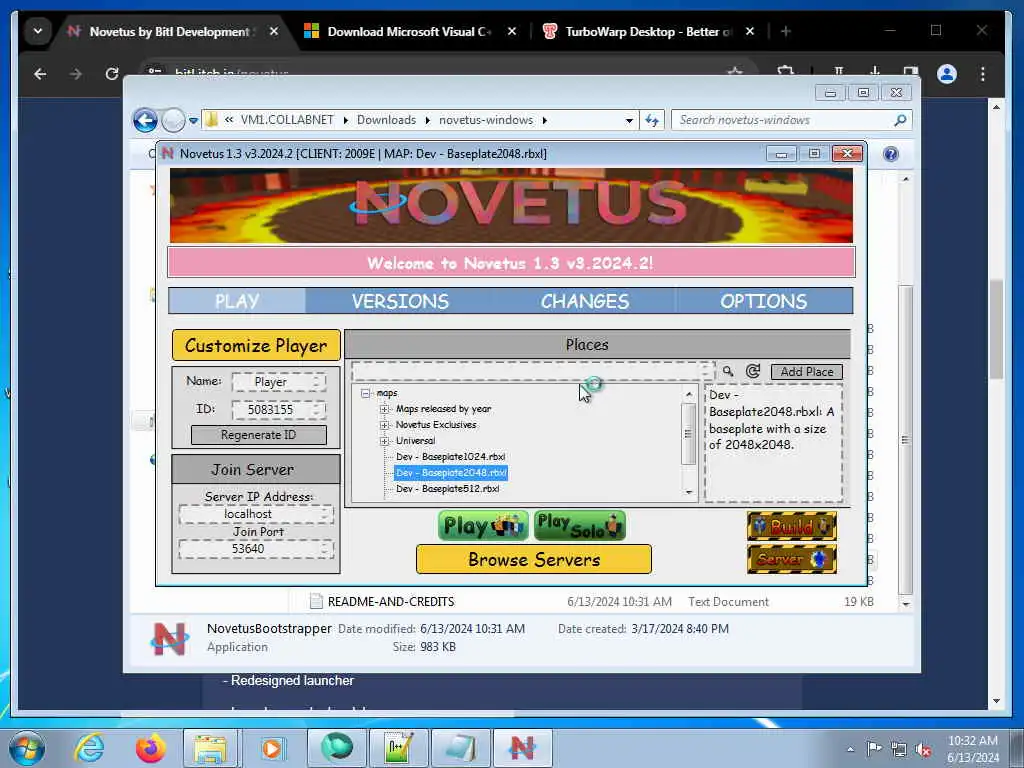1024x768 pixels.
Task: Click the Places search text box
Action: coord(533,372)
